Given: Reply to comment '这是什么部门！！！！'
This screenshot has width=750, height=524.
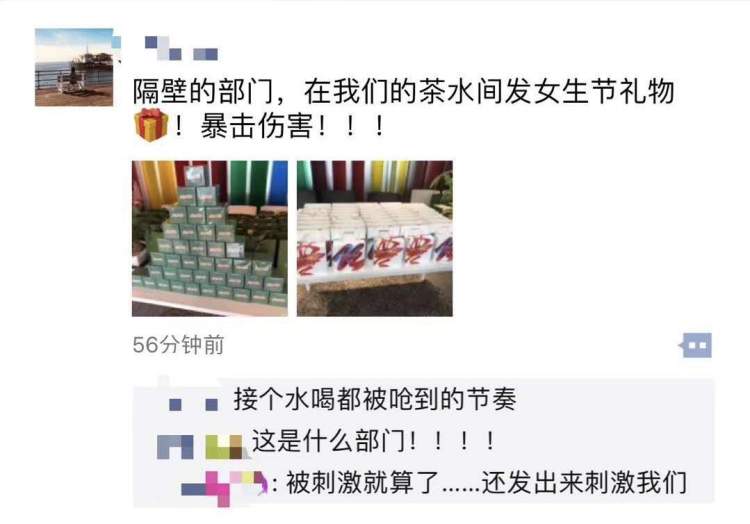Looking at the screenshot, I should (373, 441).
